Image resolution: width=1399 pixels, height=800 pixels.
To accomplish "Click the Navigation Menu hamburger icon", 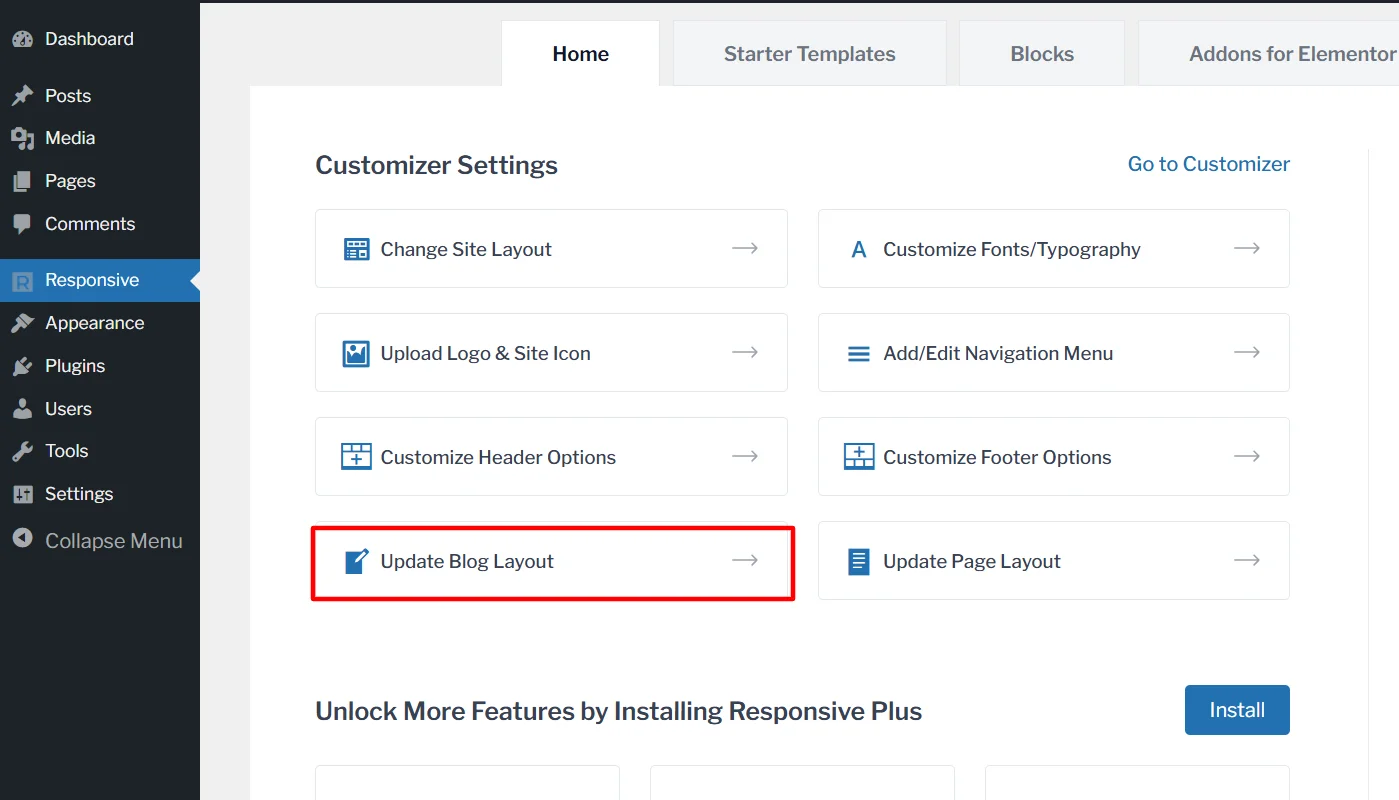I will 859,354.
